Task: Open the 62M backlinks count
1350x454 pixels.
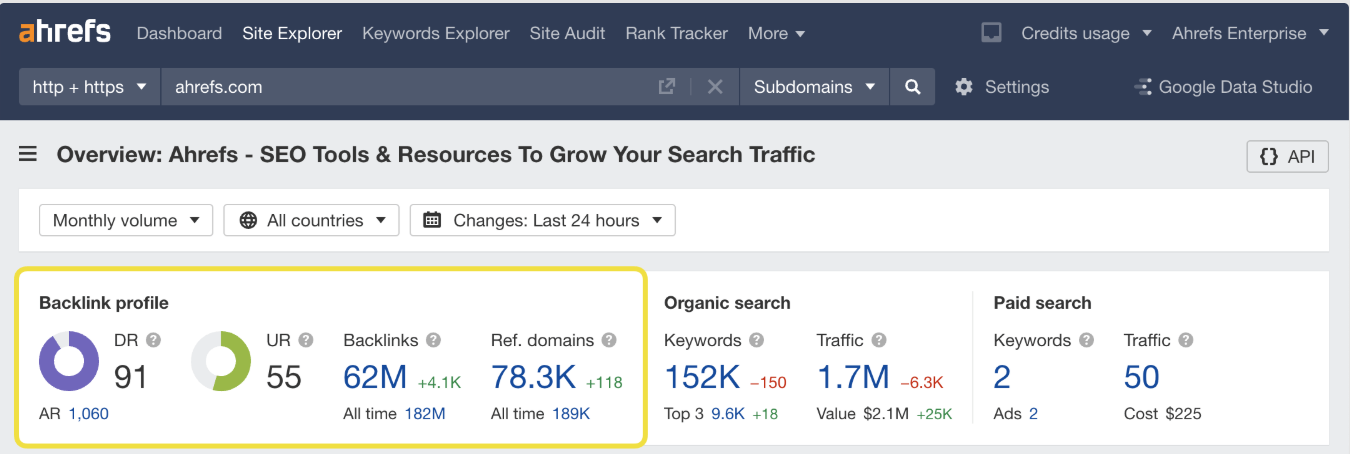Action: (375, 377)
